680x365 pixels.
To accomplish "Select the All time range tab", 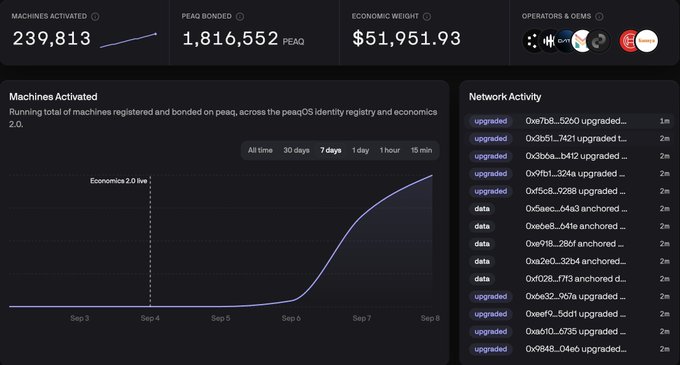I will 260,150.
